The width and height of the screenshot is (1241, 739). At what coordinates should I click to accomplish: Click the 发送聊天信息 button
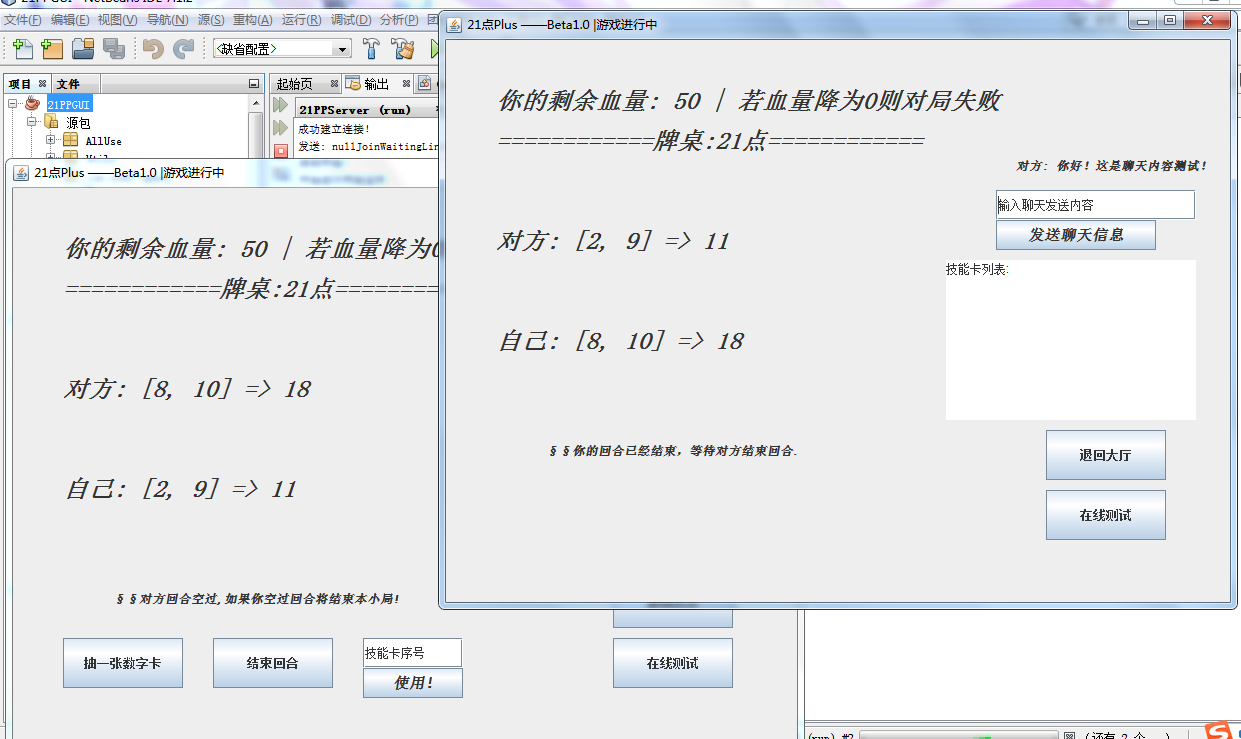click(x=1076, y=235)
